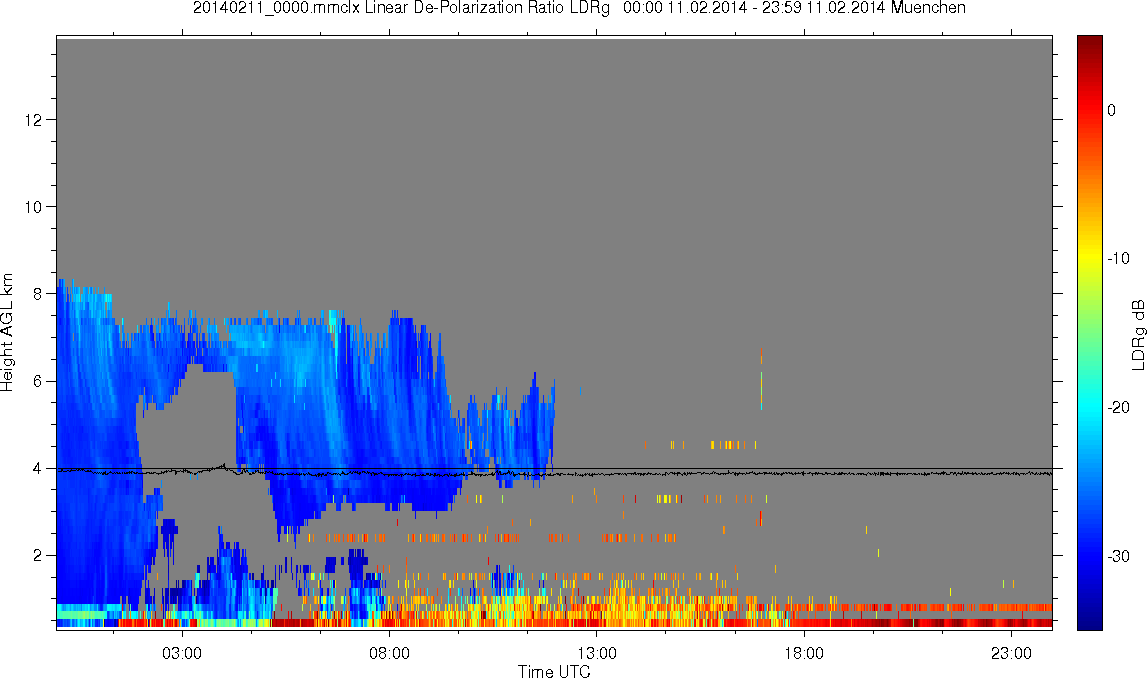Click the 'LDRg dB' colorbar label
Image resolution: width=1147 pixels, height=678 pixels.
coord(1137,334)
